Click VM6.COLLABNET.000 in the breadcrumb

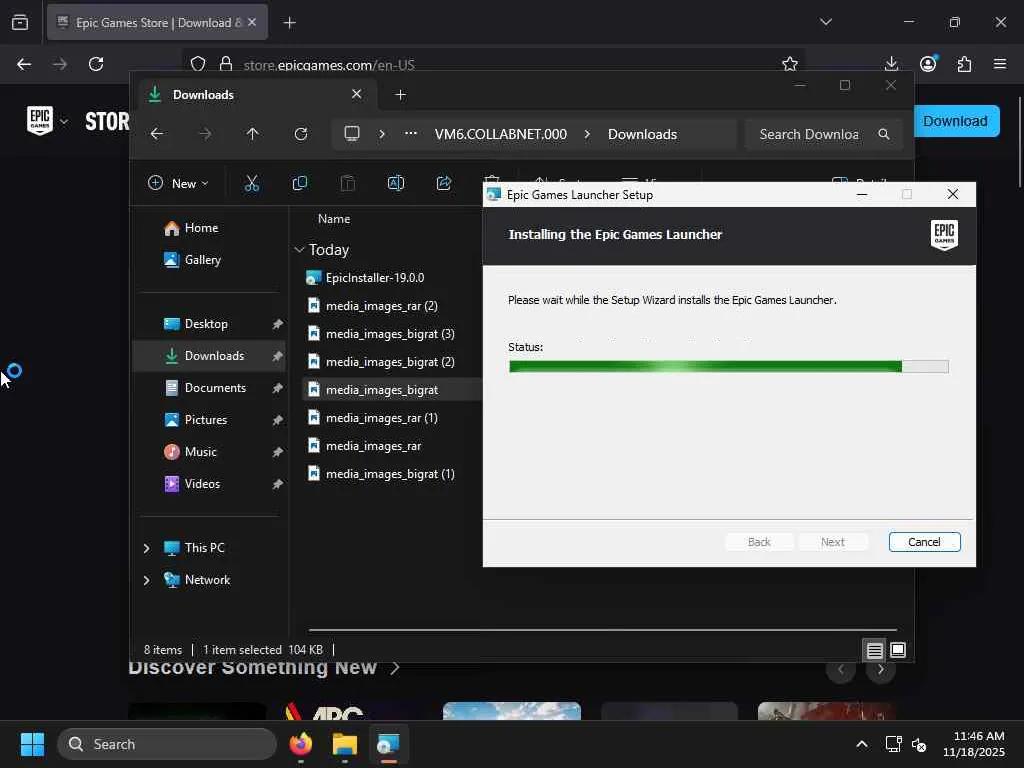[501, 134]
